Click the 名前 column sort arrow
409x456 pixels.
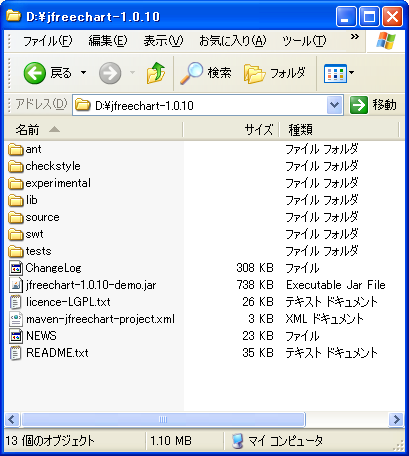(x=54, y=130)
